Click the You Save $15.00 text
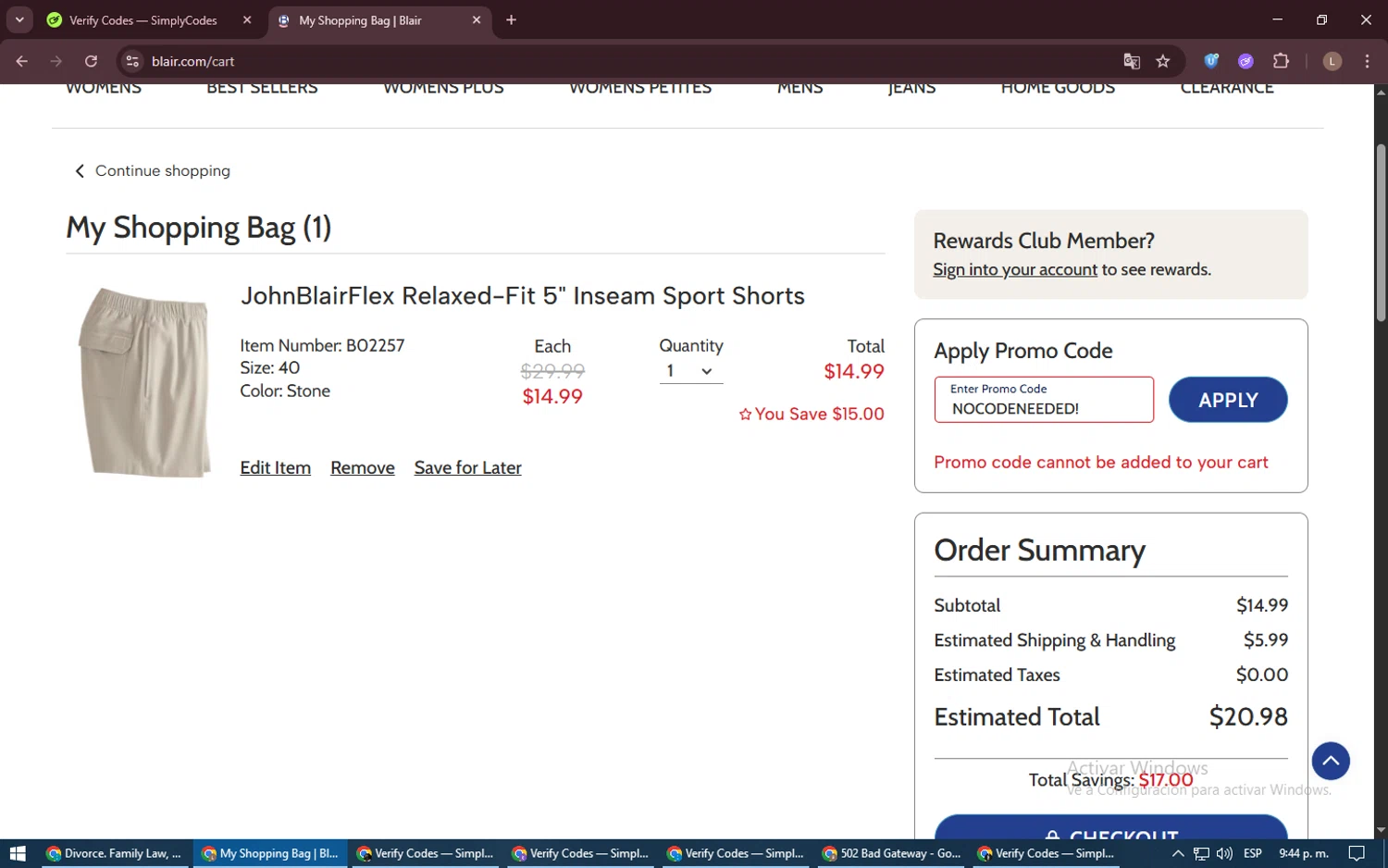 click(x=812, y=415)
